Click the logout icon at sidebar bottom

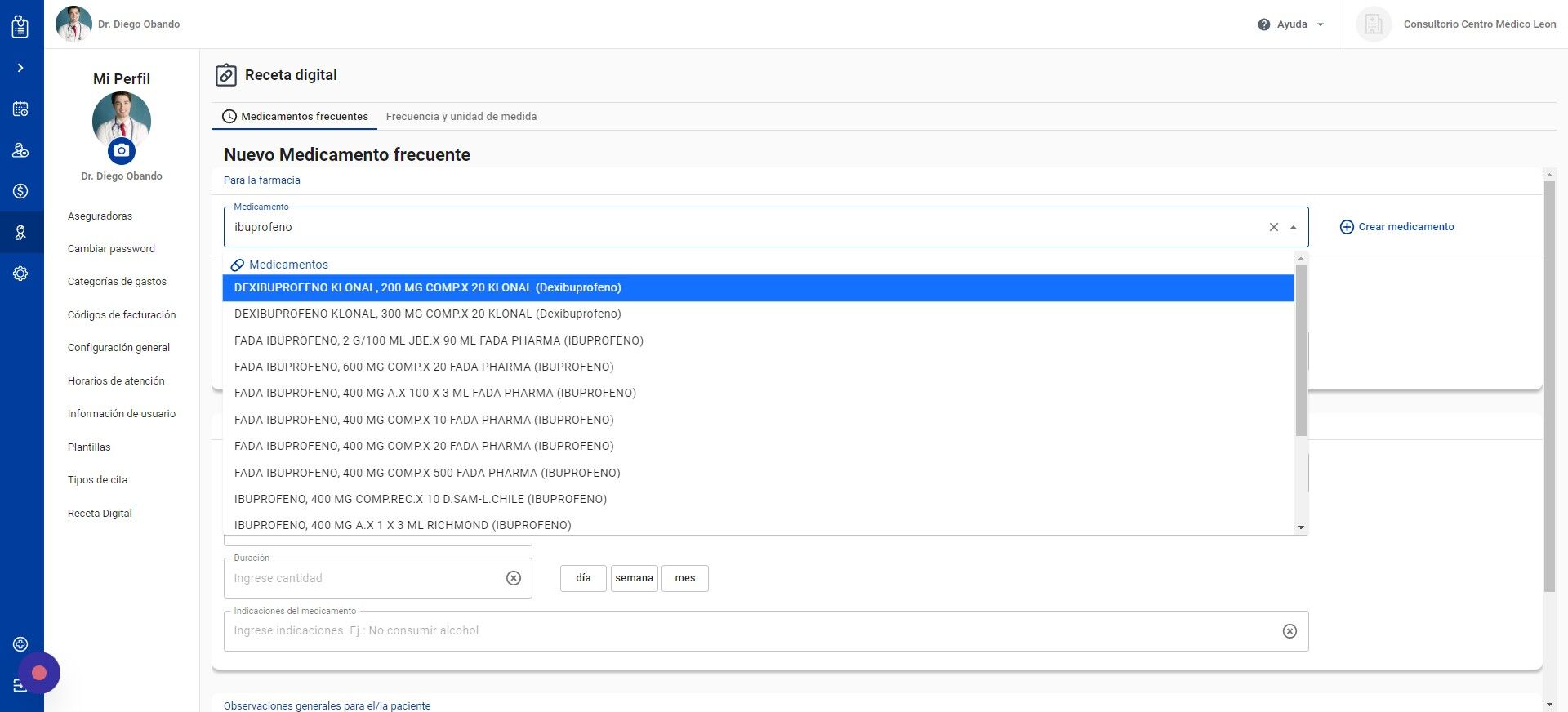[19, 686]
